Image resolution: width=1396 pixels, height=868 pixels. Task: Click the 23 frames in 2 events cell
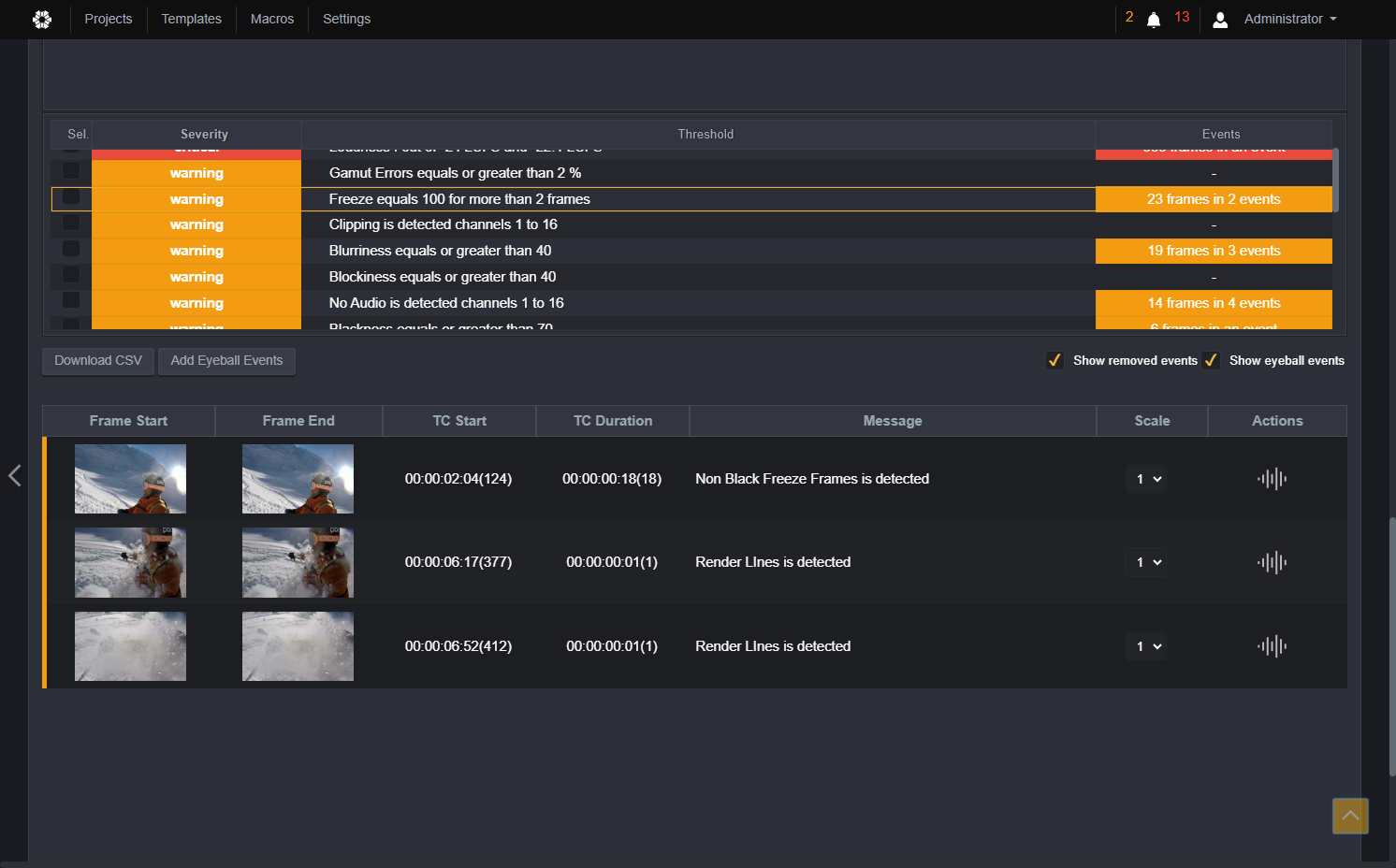1214,199
